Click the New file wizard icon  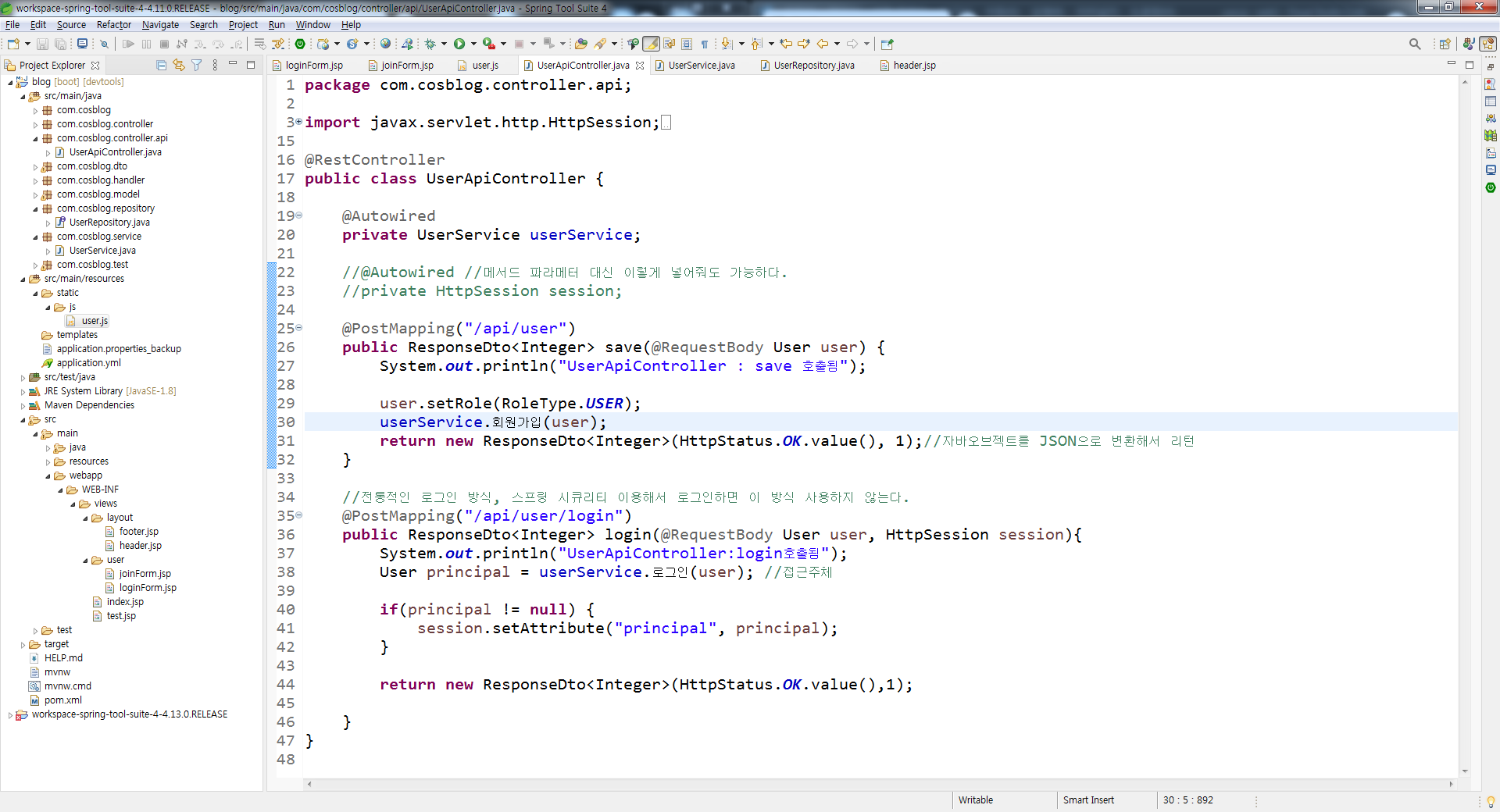13,44
